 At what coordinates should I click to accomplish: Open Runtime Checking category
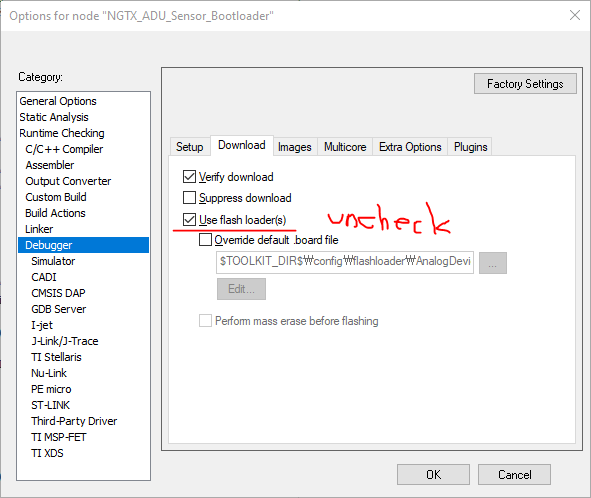(83, 133)
